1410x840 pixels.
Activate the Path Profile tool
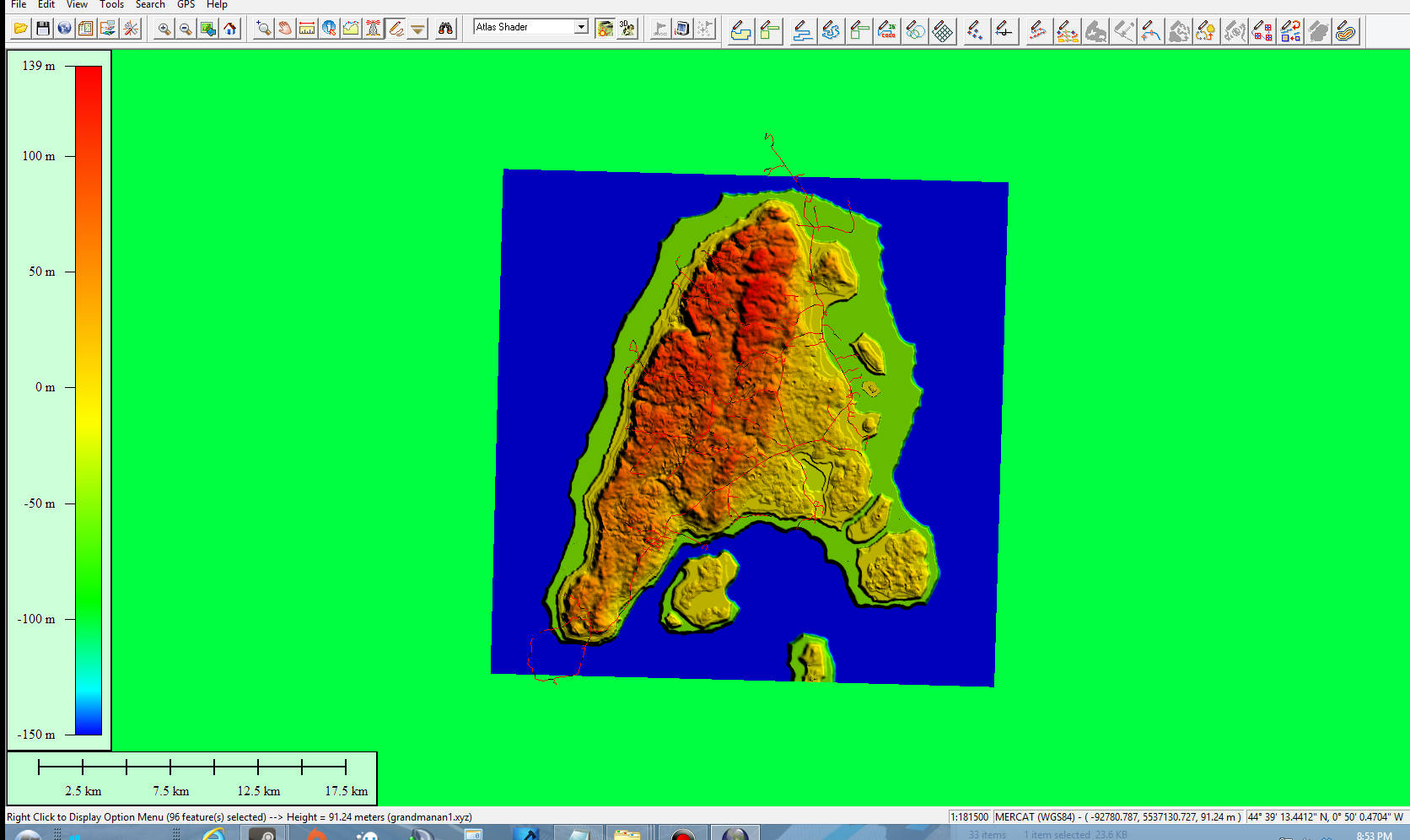click(x=351, y=29)
